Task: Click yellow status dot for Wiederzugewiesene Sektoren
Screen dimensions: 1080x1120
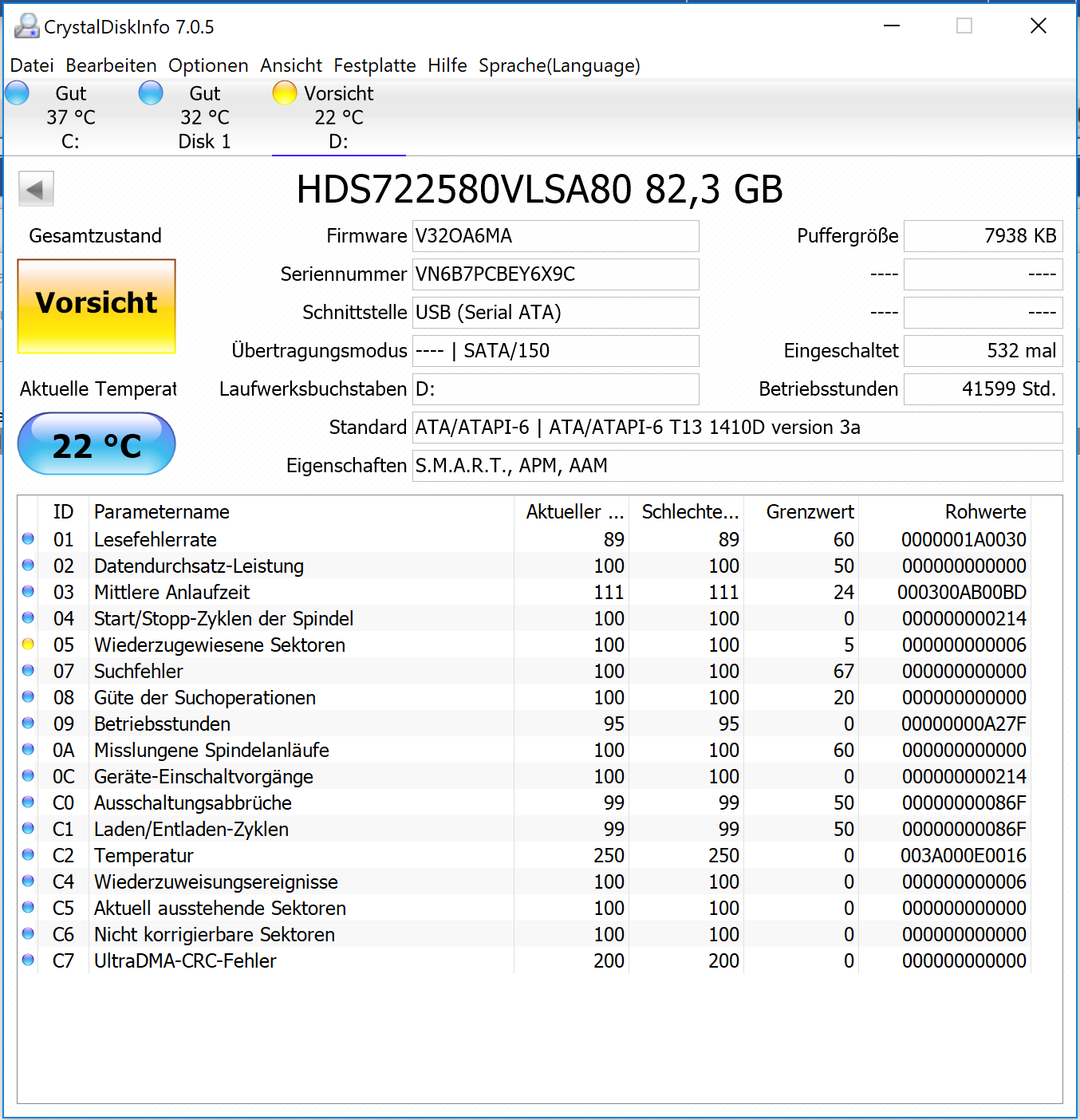Action: tap(28, 645)
